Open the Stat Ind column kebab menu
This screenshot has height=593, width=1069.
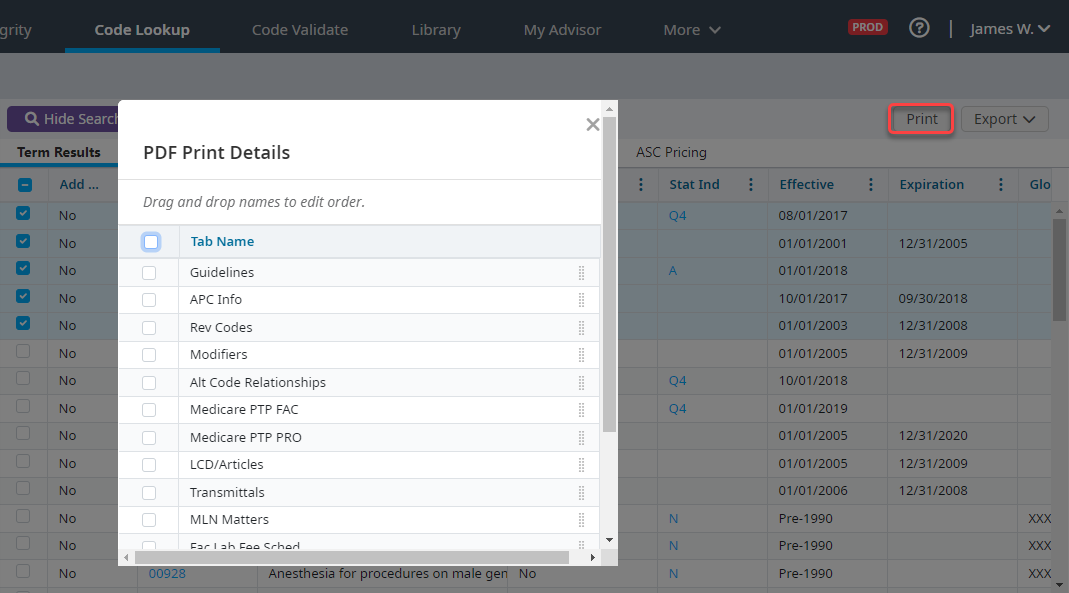click(750, 184)
